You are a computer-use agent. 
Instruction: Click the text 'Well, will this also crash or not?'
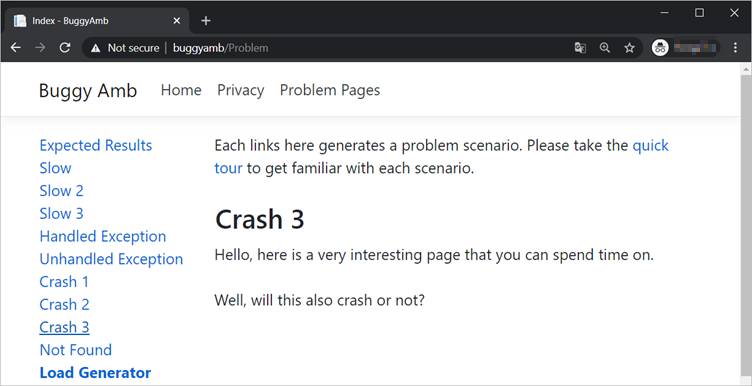point(319,301)
